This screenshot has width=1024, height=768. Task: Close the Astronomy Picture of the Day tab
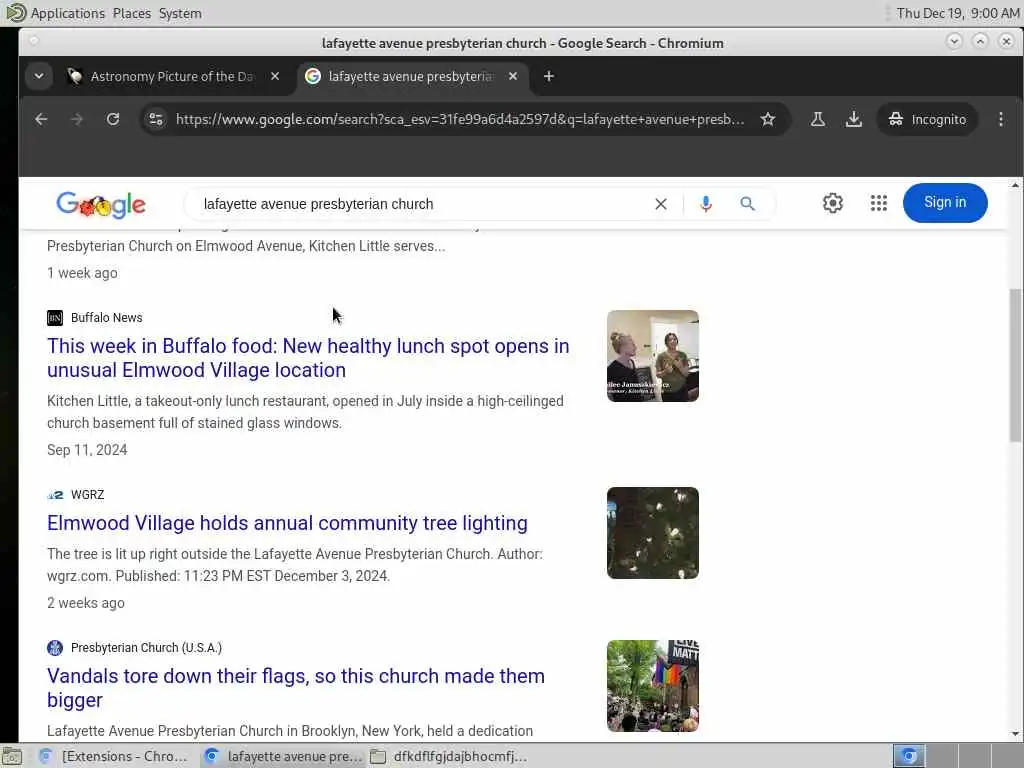[275, 76]
